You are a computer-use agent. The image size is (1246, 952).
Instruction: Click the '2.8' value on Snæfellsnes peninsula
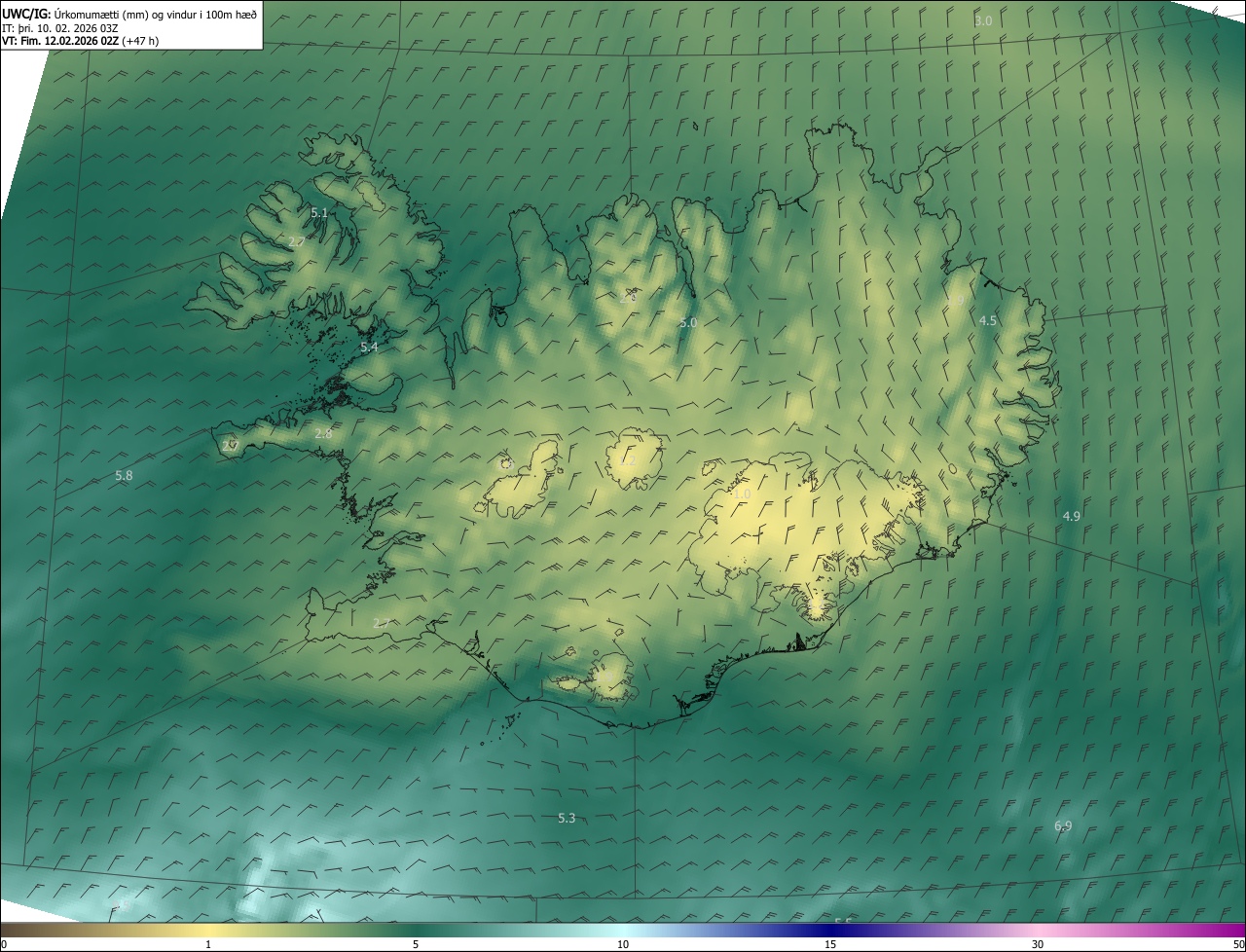click(x=323, y=433)
